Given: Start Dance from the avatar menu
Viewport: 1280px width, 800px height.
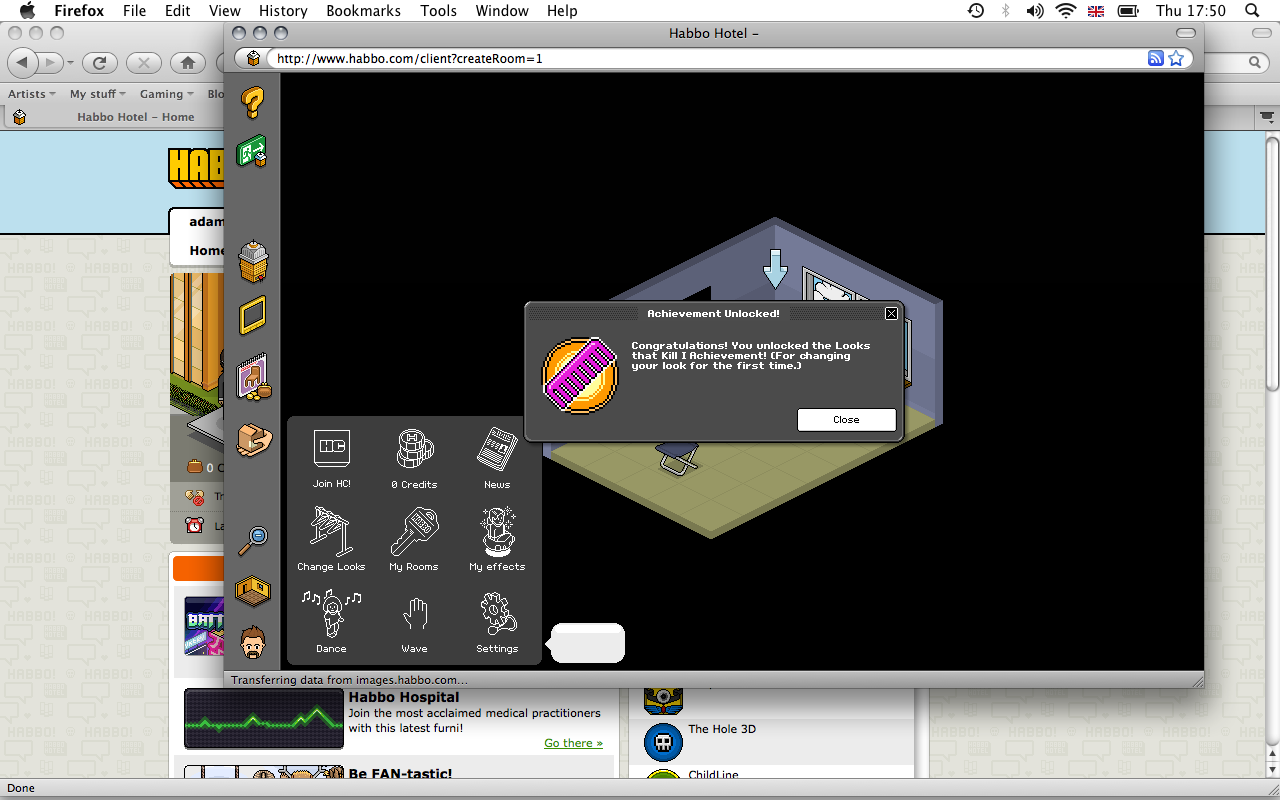Looking at the screenshot, I should coord(331,622).
